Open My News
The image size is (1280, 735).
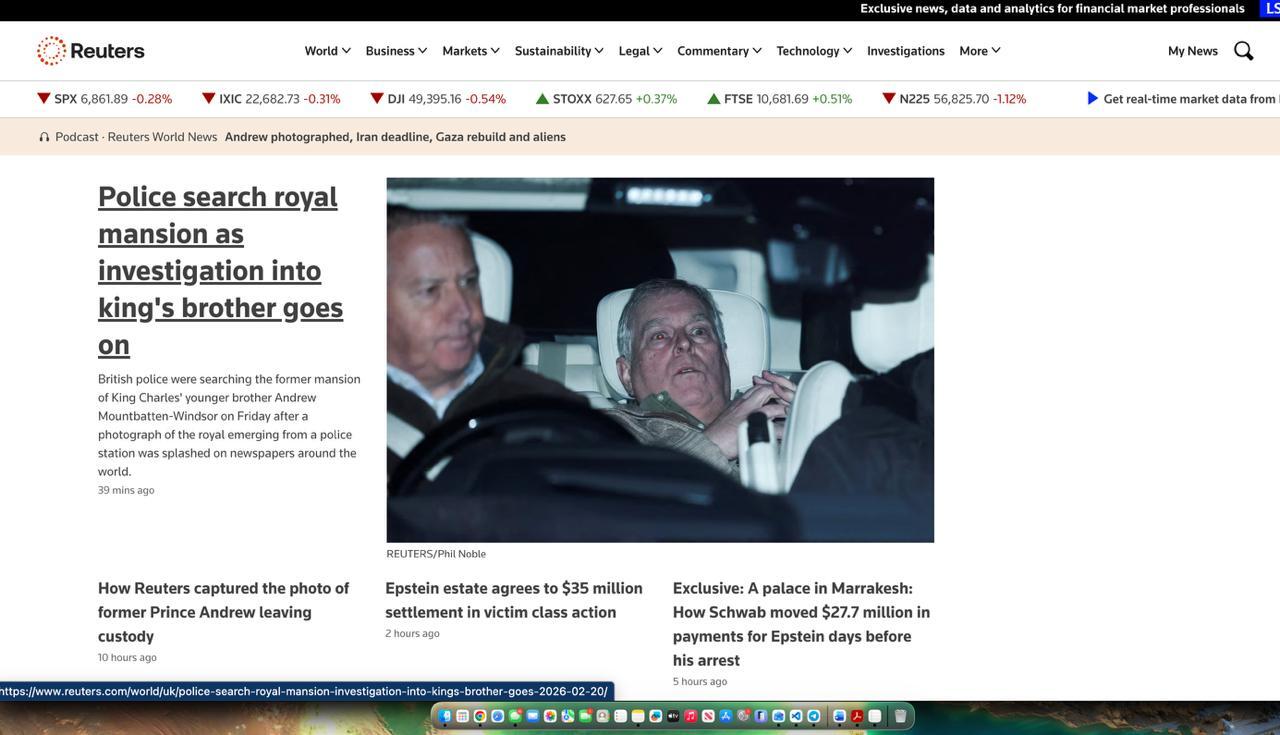[x=1192, y=51]
